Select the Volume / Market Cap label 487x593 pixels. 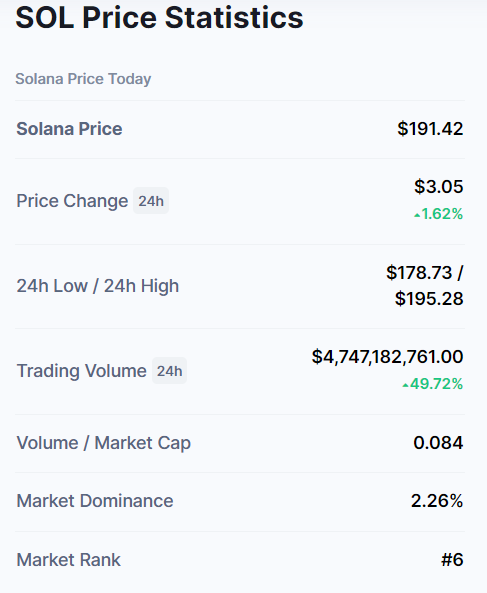pos(104,443)
